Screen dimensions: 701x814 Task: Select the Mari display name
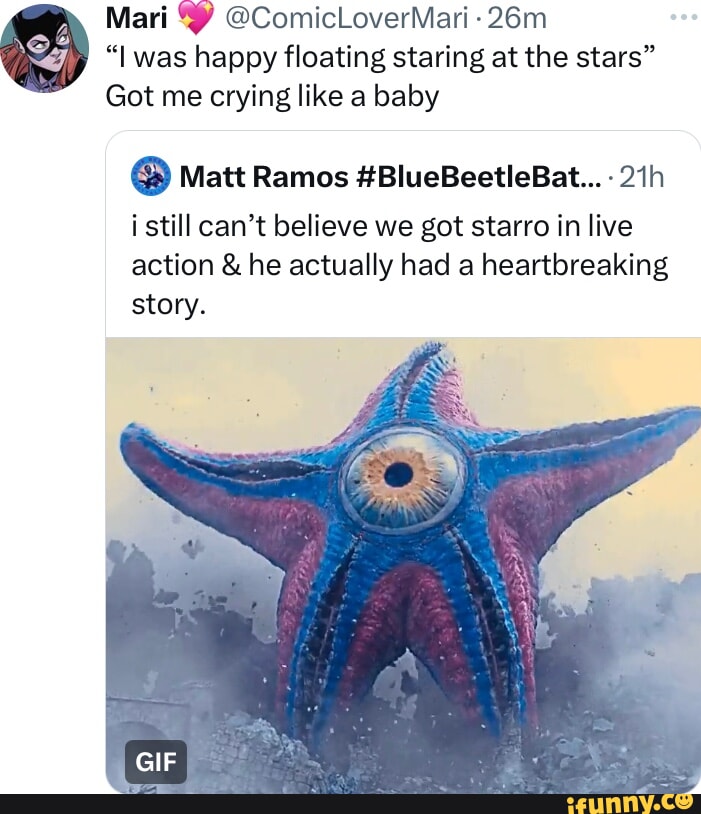point(137,17)
